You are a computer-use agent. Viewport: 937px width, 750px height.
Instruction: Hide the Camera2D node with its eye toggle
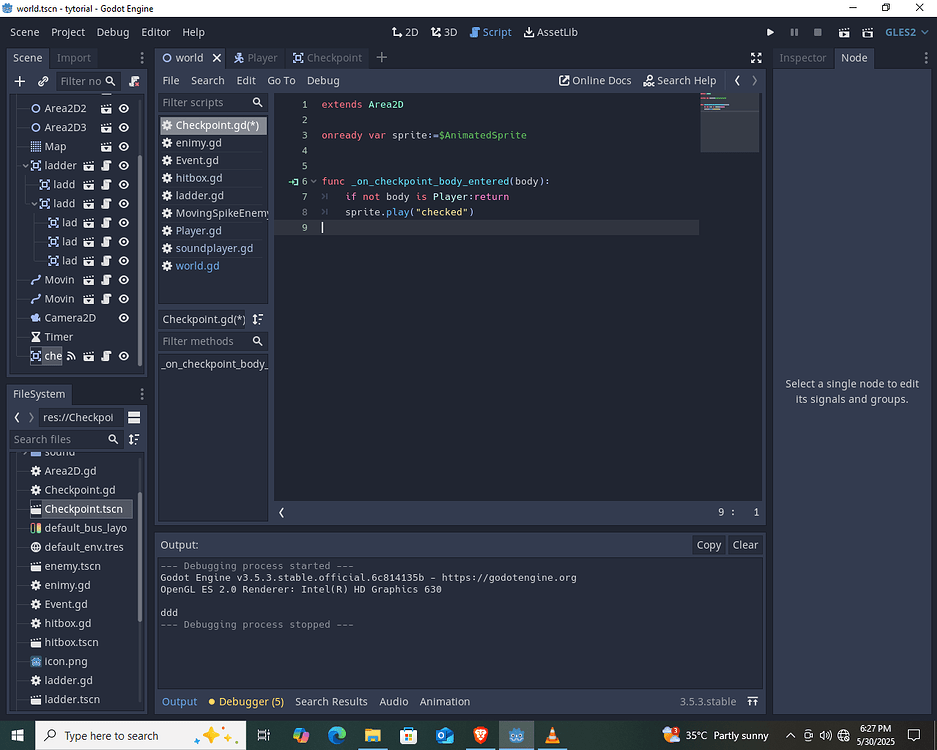pos(122,317)
